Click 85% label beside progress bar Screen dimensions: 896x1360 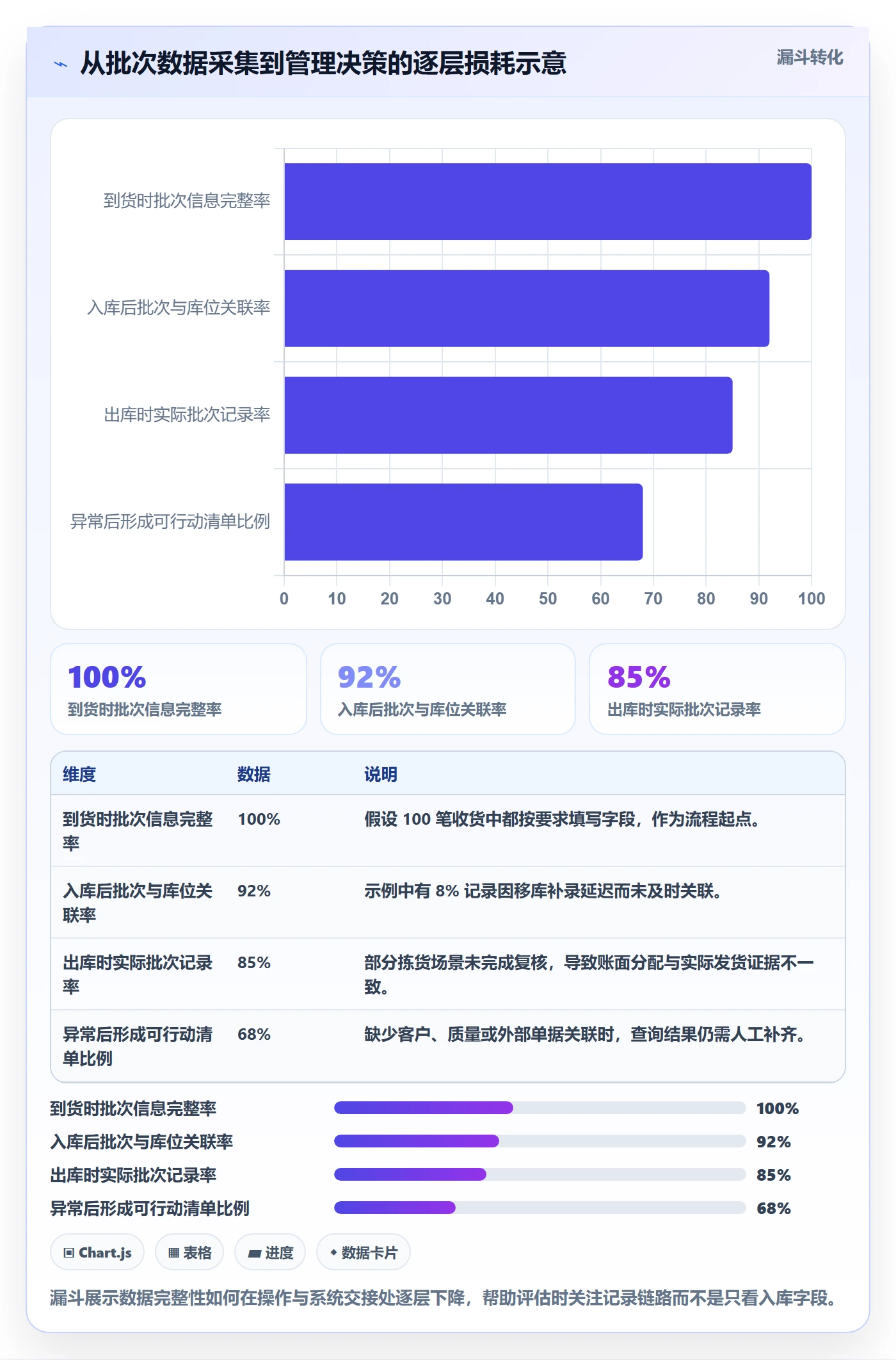click(x=774, y=1175)
